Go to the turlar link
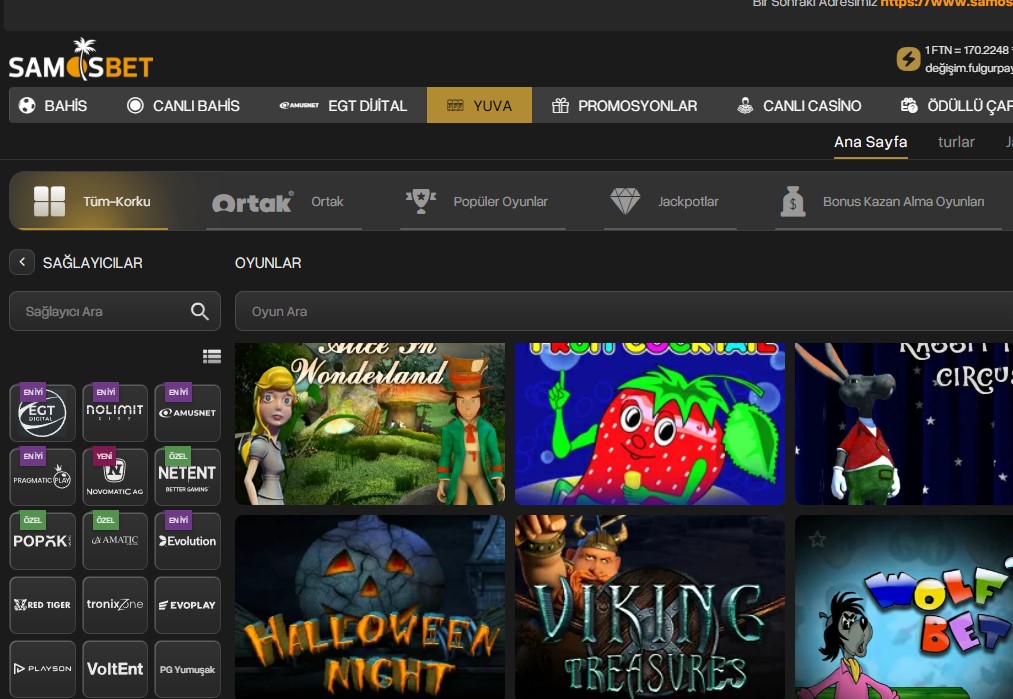1013x699 pixels. tap(956, 142)
